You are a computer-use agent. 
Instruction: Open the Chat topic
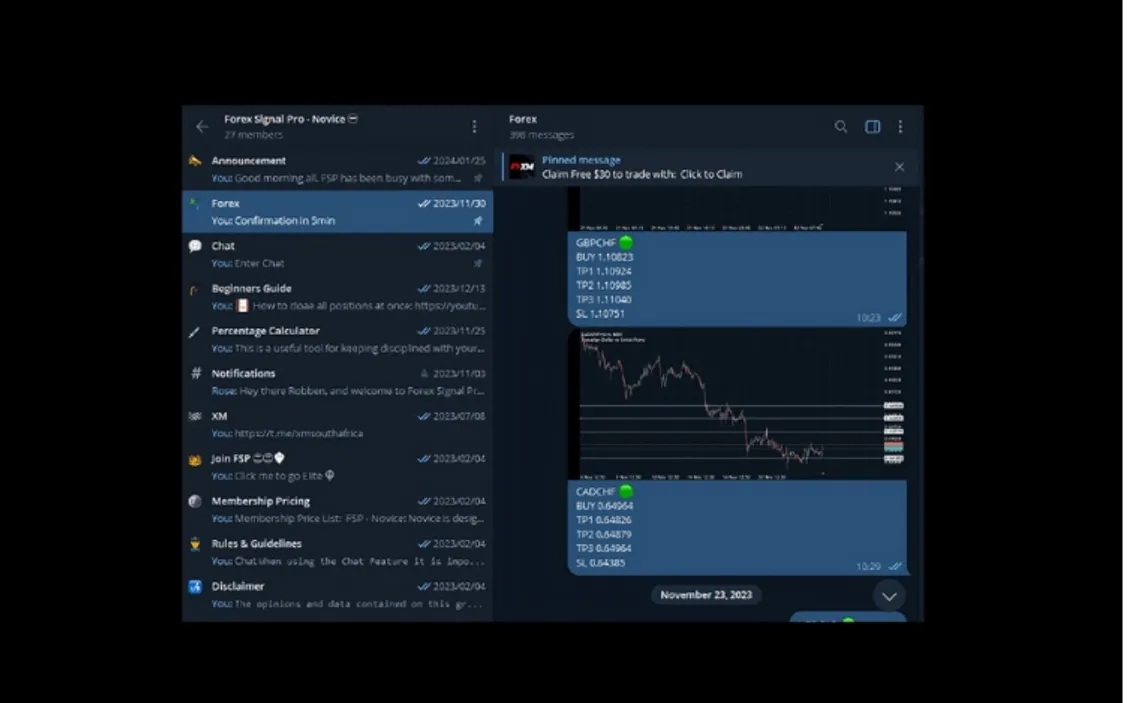pos(337,254)
